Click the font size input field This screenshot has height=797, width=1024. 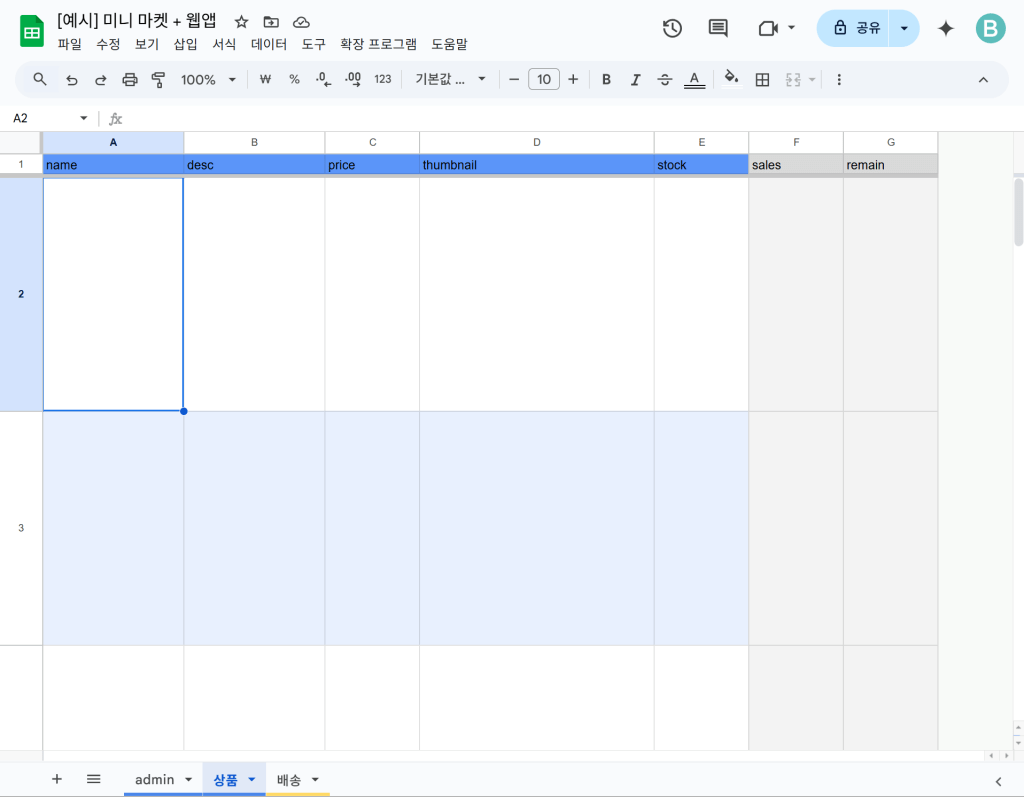point(543,80)
